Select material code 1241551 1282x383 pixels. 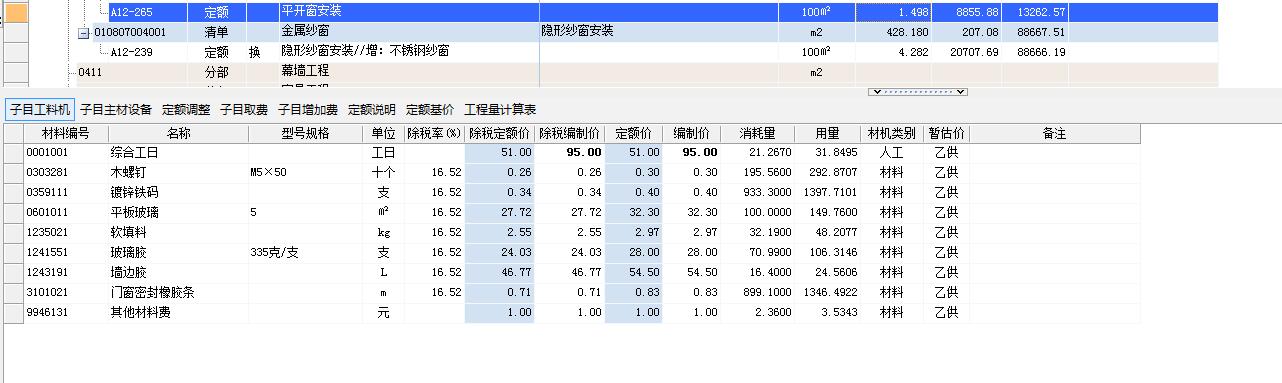pyautogui.click(x=65, y=252)
